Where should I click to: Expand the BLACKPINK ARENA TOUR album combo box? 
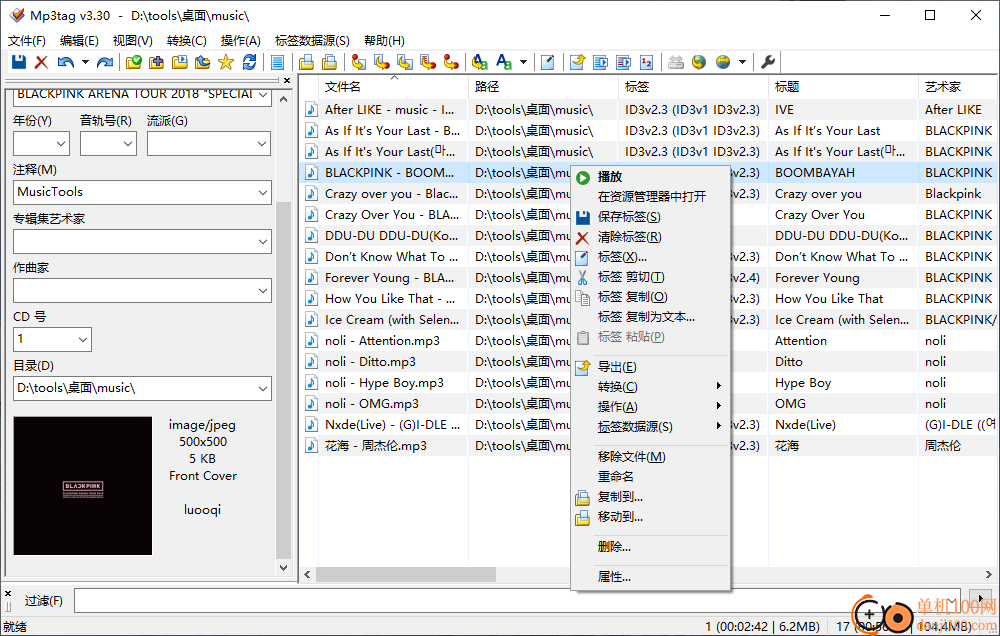pyautogui.click(x=263, y=96)
